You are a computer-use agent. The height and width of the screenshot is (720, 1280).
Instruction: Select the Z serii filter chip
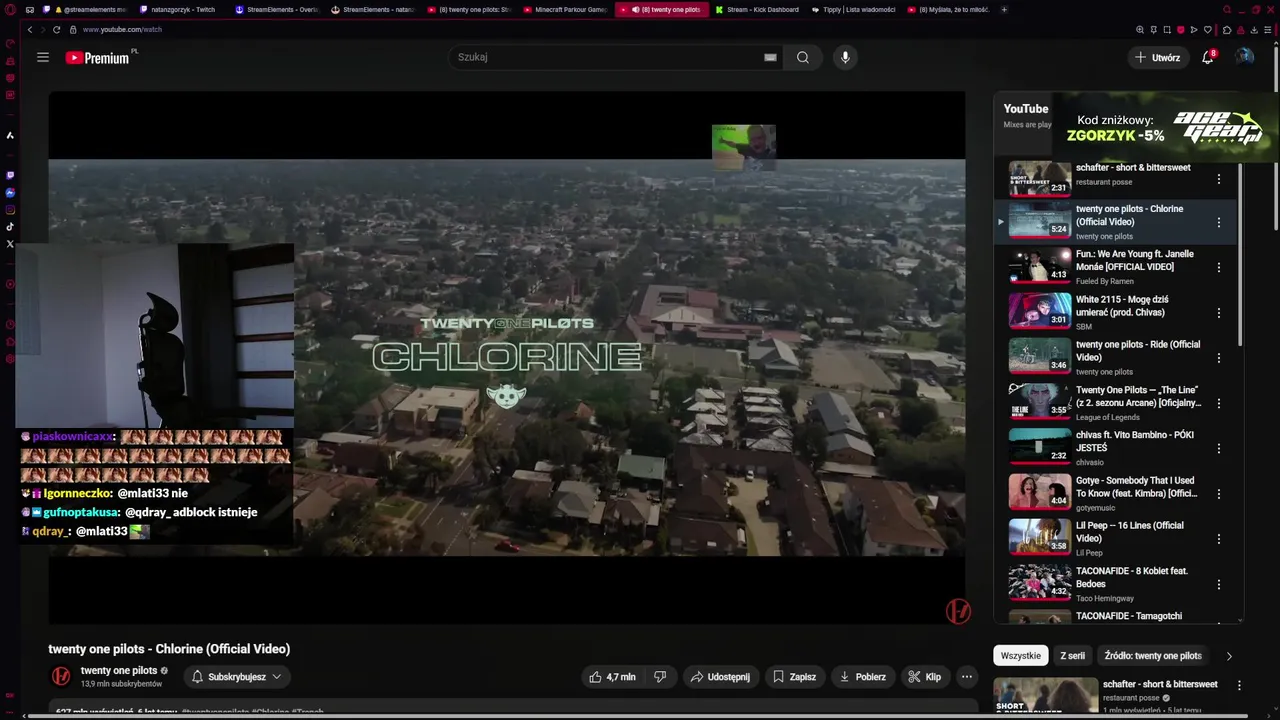click(1073, 656)
